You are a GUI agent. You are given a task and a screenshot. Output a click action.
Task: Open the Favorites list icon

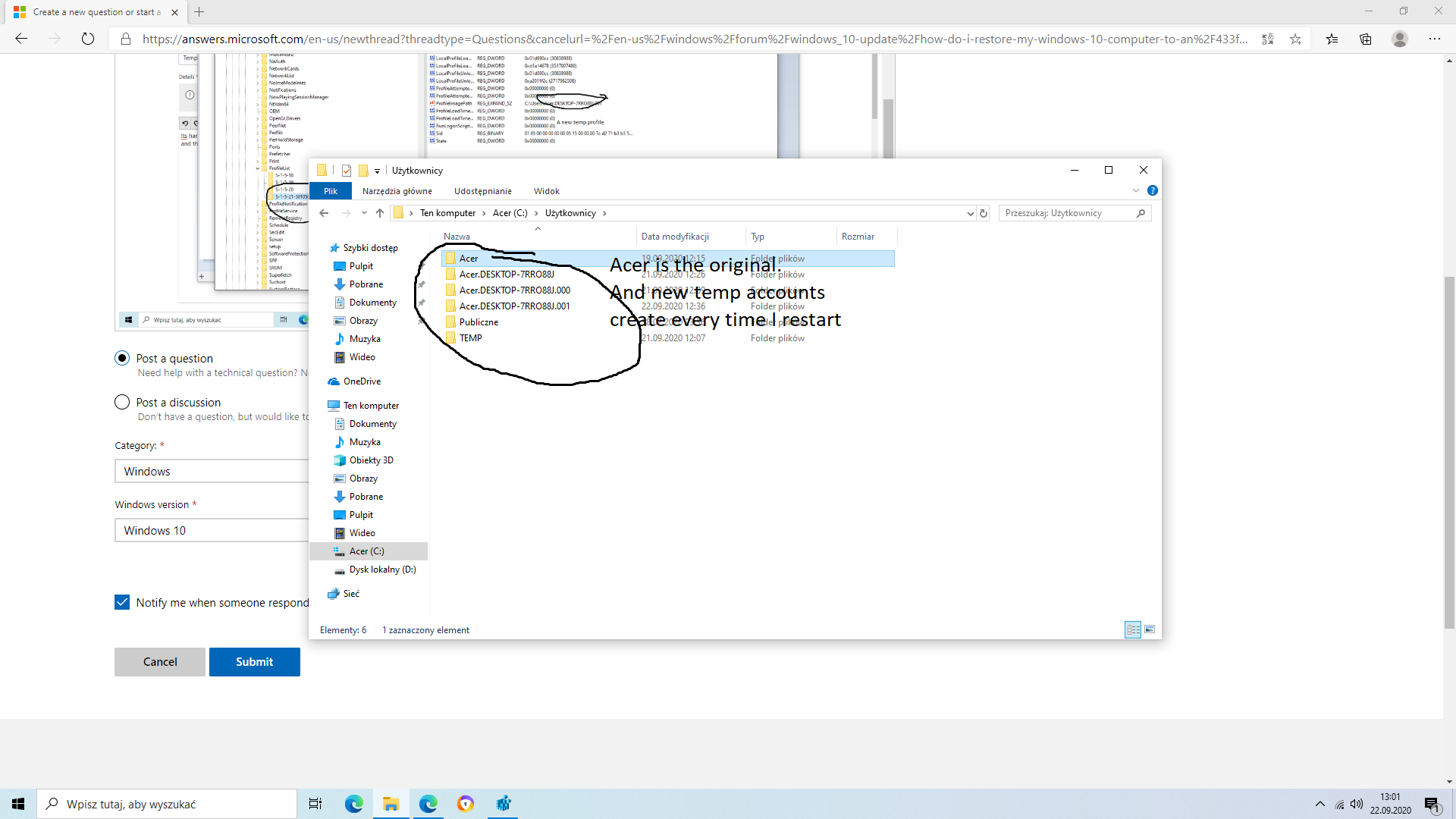[1332, 39]
